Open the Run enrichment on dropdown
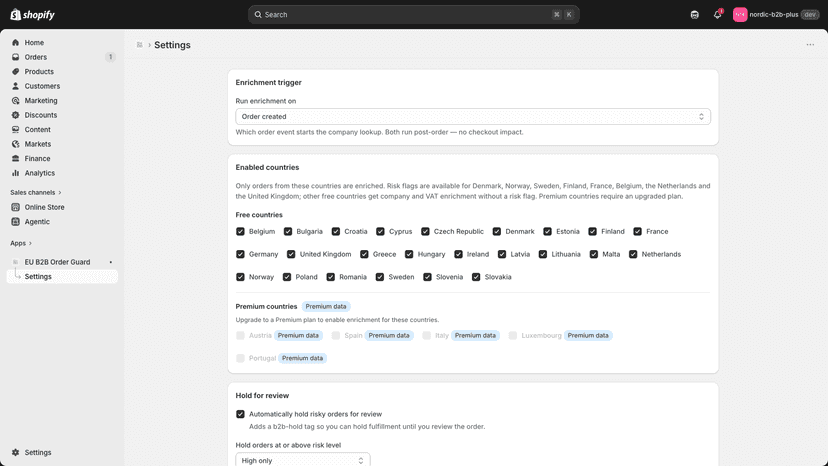The image size is (828, 466). (473, 116)
